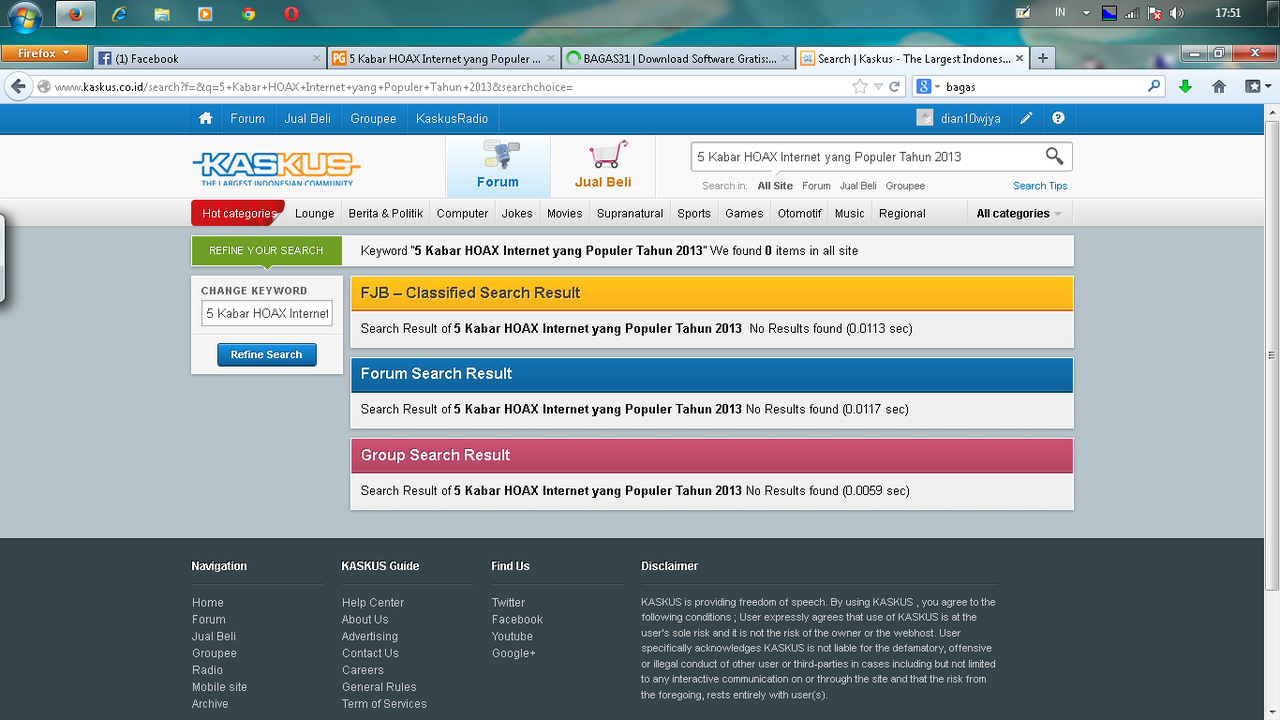Click the reload icon in address bar
Viewport: 1280px width, 720px height.
pyautogui.click(x=895, y=87)
